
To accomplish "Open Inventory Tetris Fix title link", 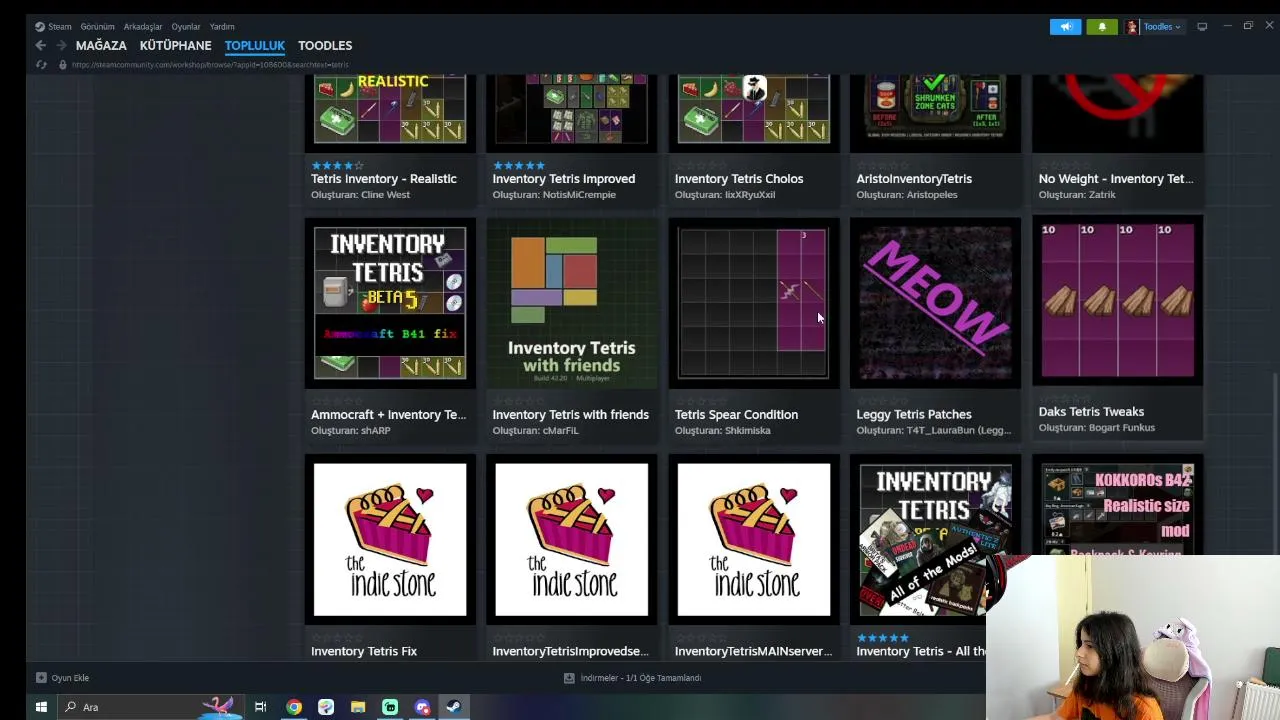I will pos(364,652).
